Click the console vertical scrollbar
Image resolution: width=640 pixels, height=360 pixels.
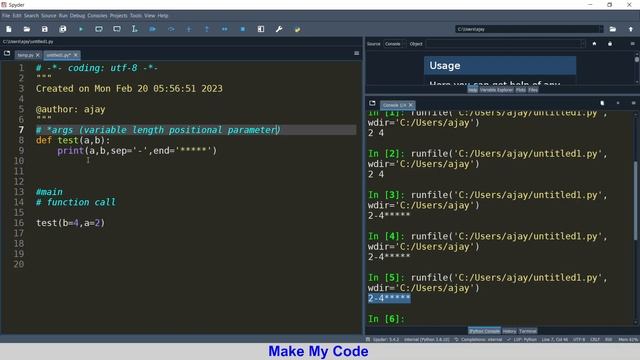636,201
